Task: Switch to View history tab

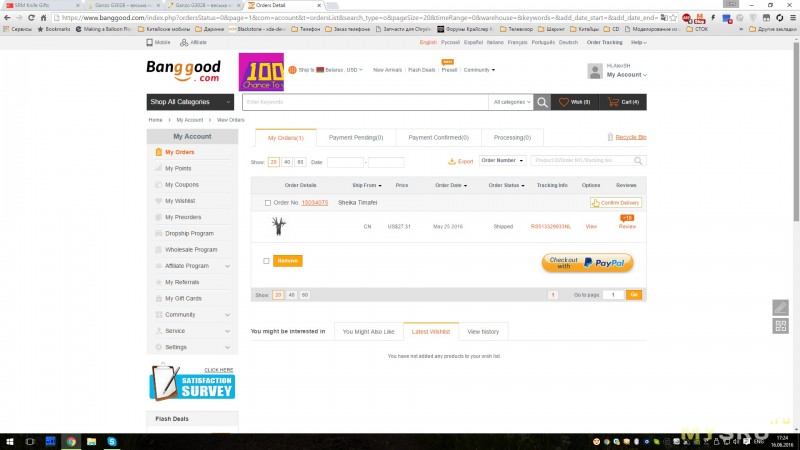Action: [x=483, y=332]
